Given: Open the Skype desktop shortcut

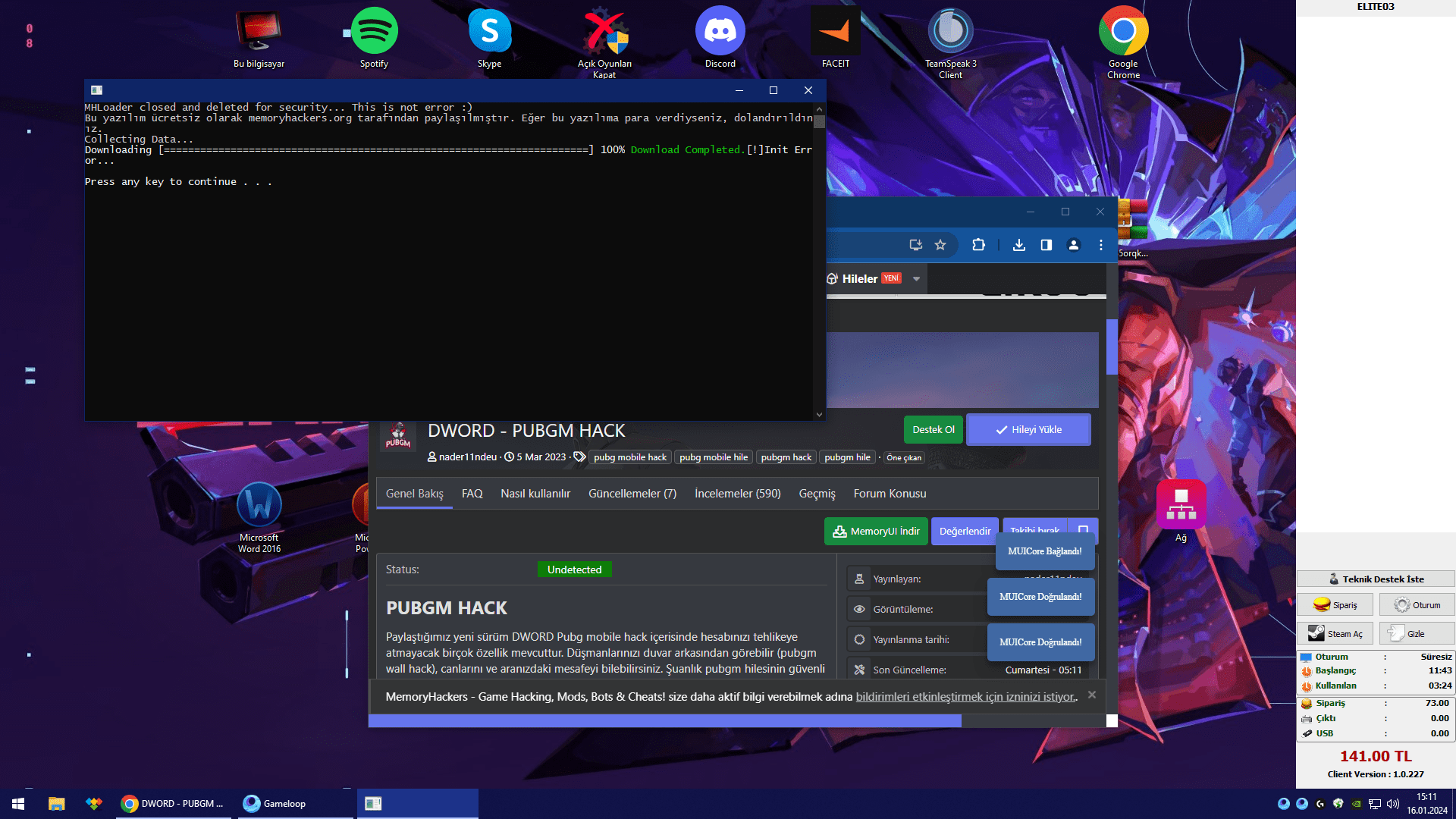Looking at the screenshot, I should click(489, 38).
